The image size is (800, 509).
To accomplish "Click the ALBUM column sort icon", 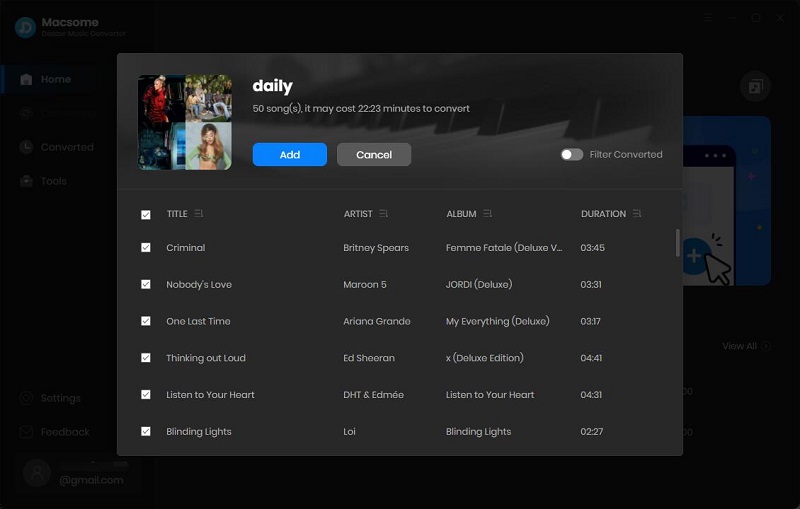I will 488,214.
